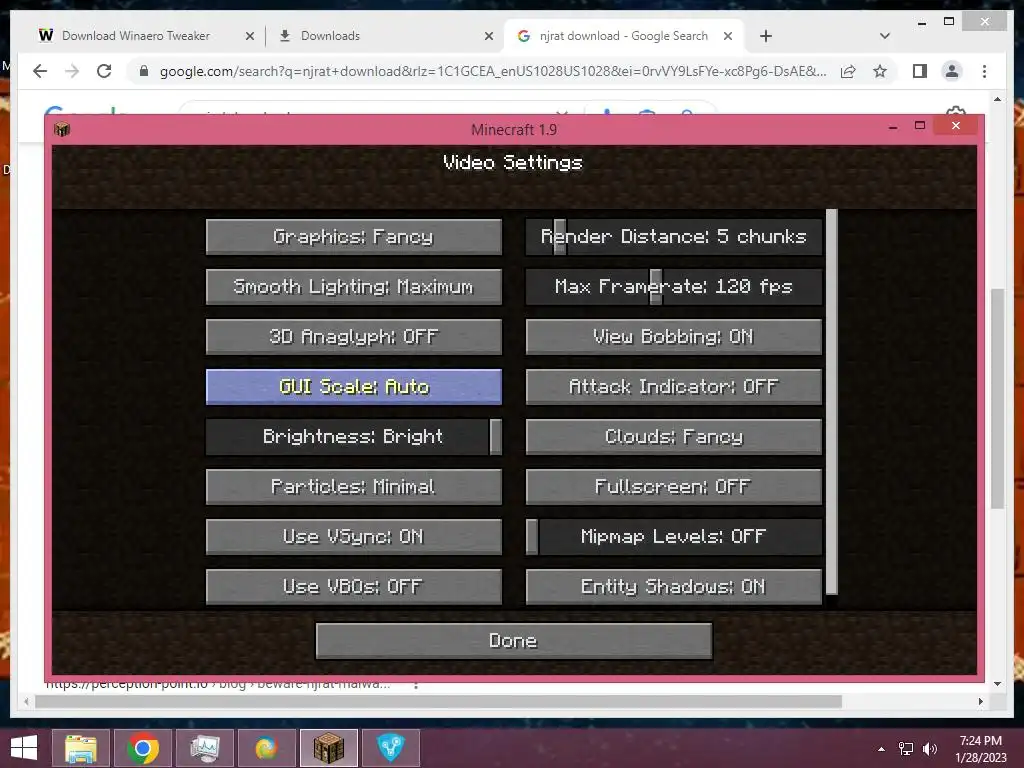The height and width of the screenshot is (768, 1024).
Task: Open the Windows Start menu
Action: pos(24,748)
